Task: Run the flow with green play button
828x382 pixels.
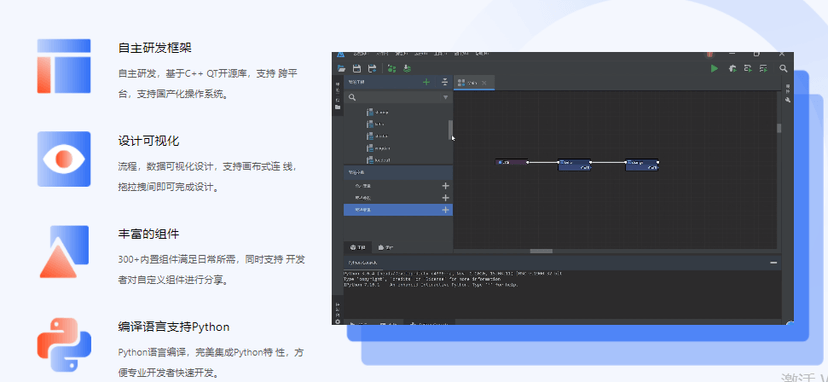Action: point(714,68)
